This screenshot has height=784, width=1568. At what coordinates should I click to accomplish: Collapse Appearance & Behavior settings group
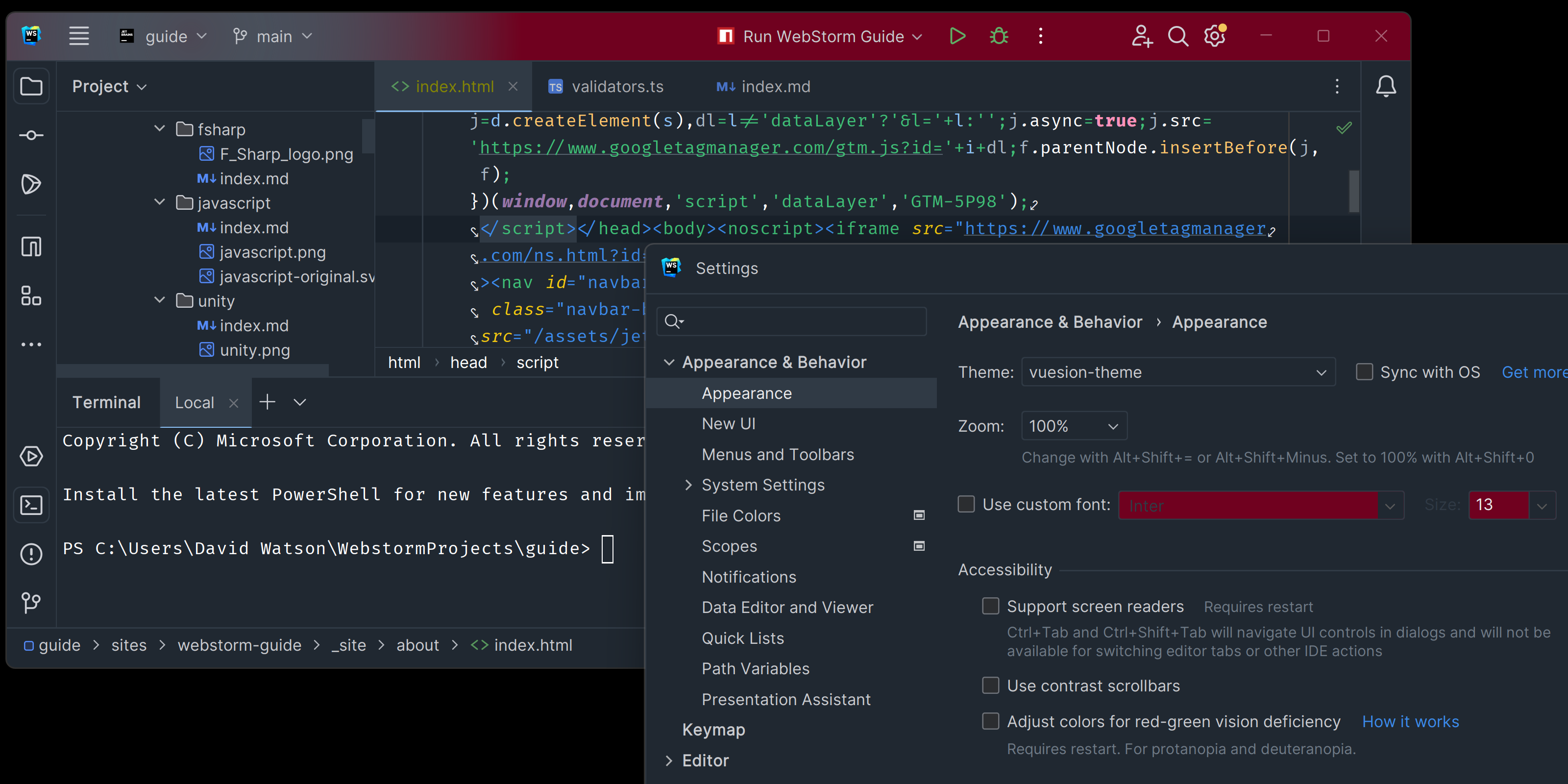[x=668, y=362]
